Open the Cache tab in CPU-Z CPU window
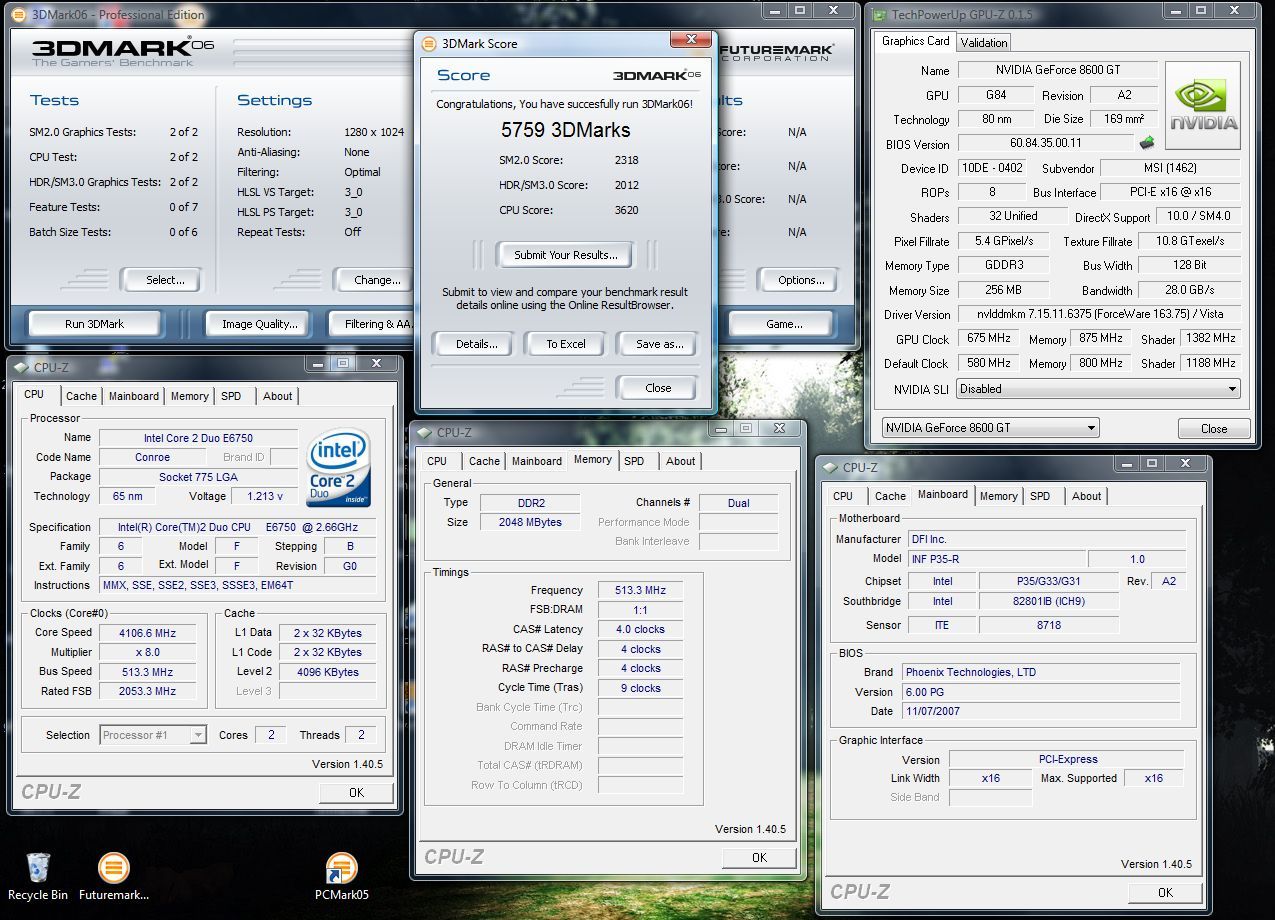The height and width of the screenshot is (920, 1275). click(81, 396)
